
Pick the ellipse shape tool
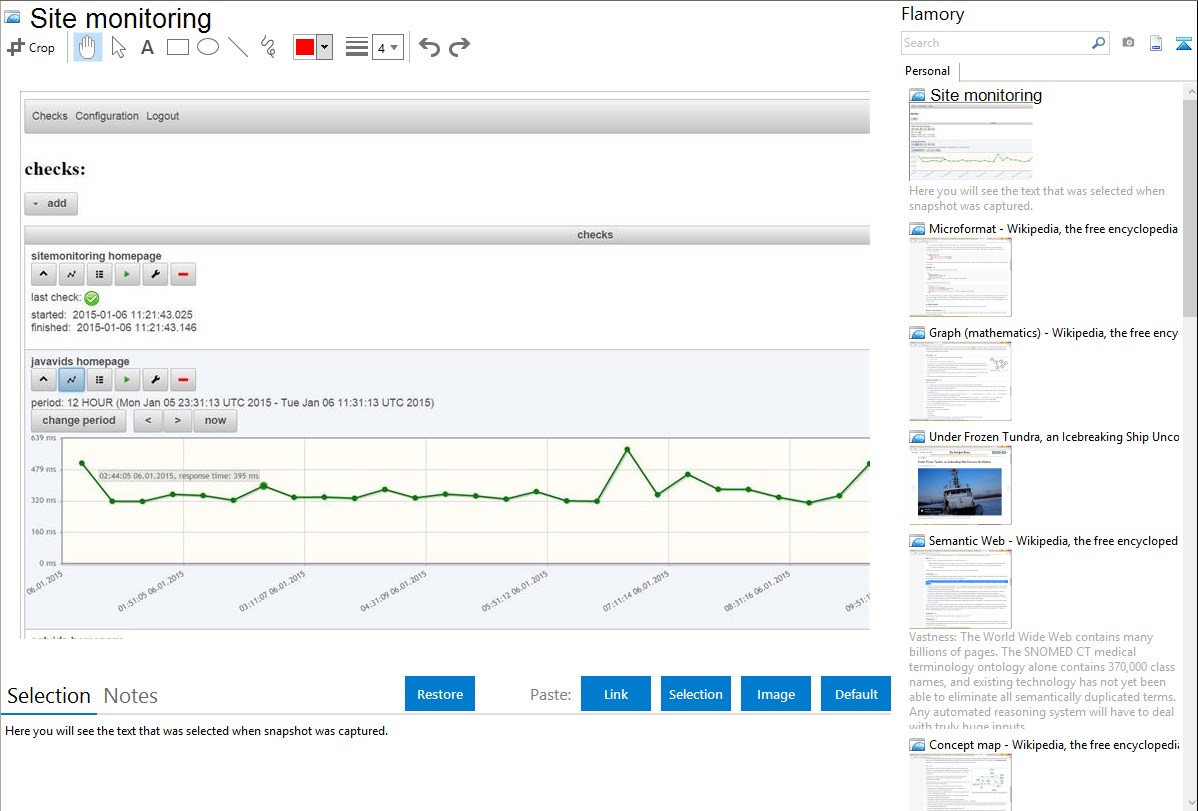click(x=208, y=47)
